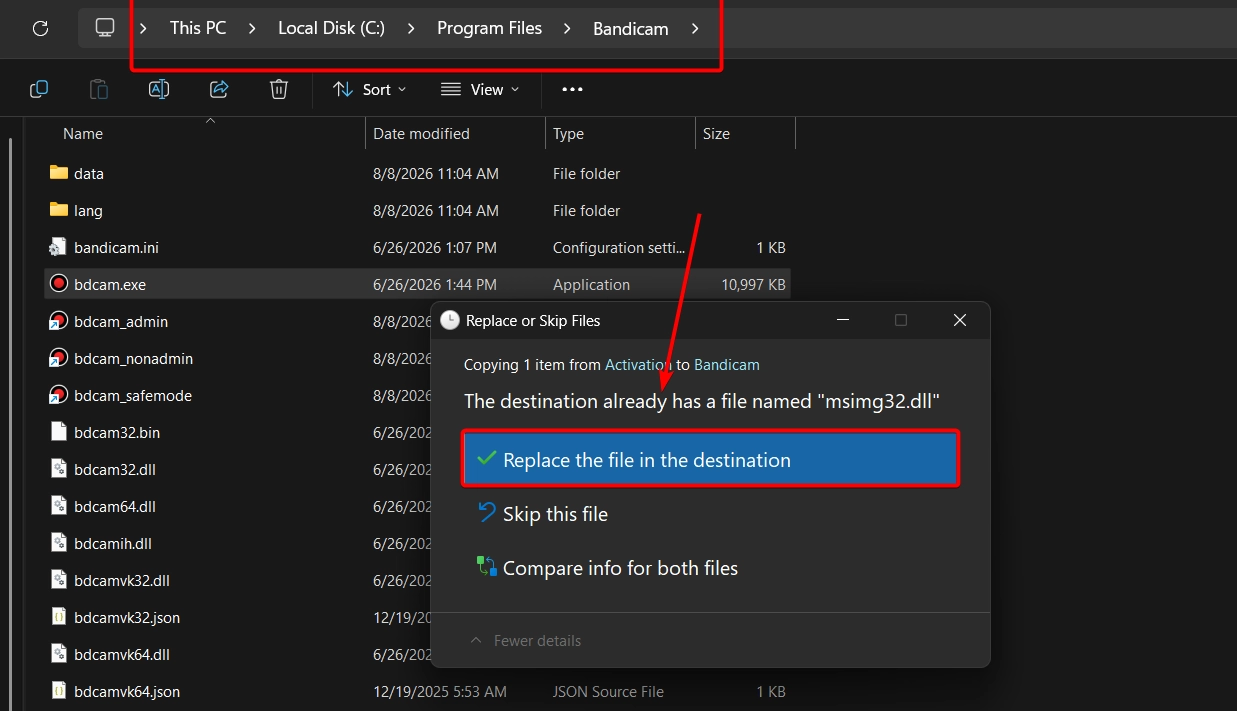Click the bdcamih.dll file icon
The image size is (1237, 711).
coord(58,543)
